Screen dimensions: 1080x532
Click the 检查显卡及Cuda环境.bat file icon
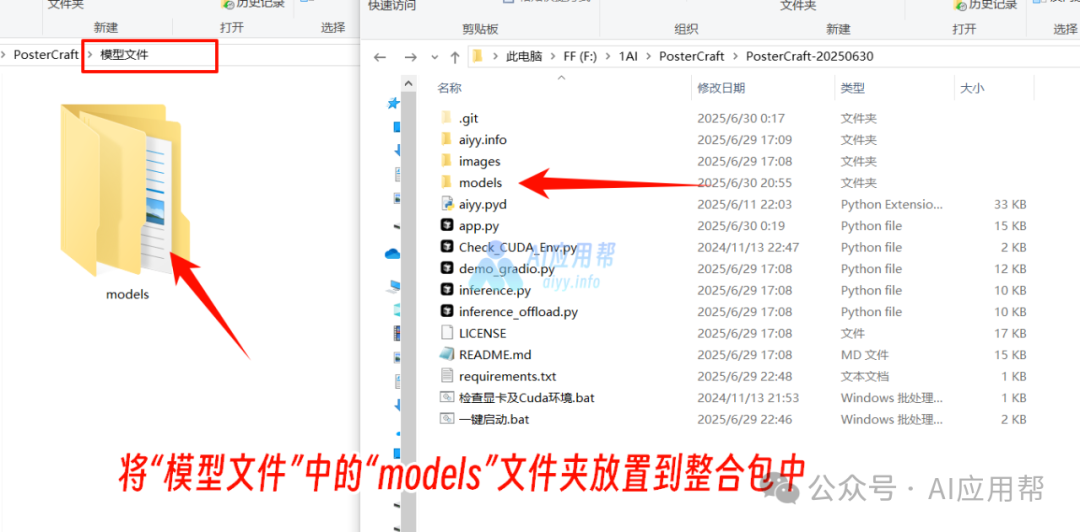[447, 398]
